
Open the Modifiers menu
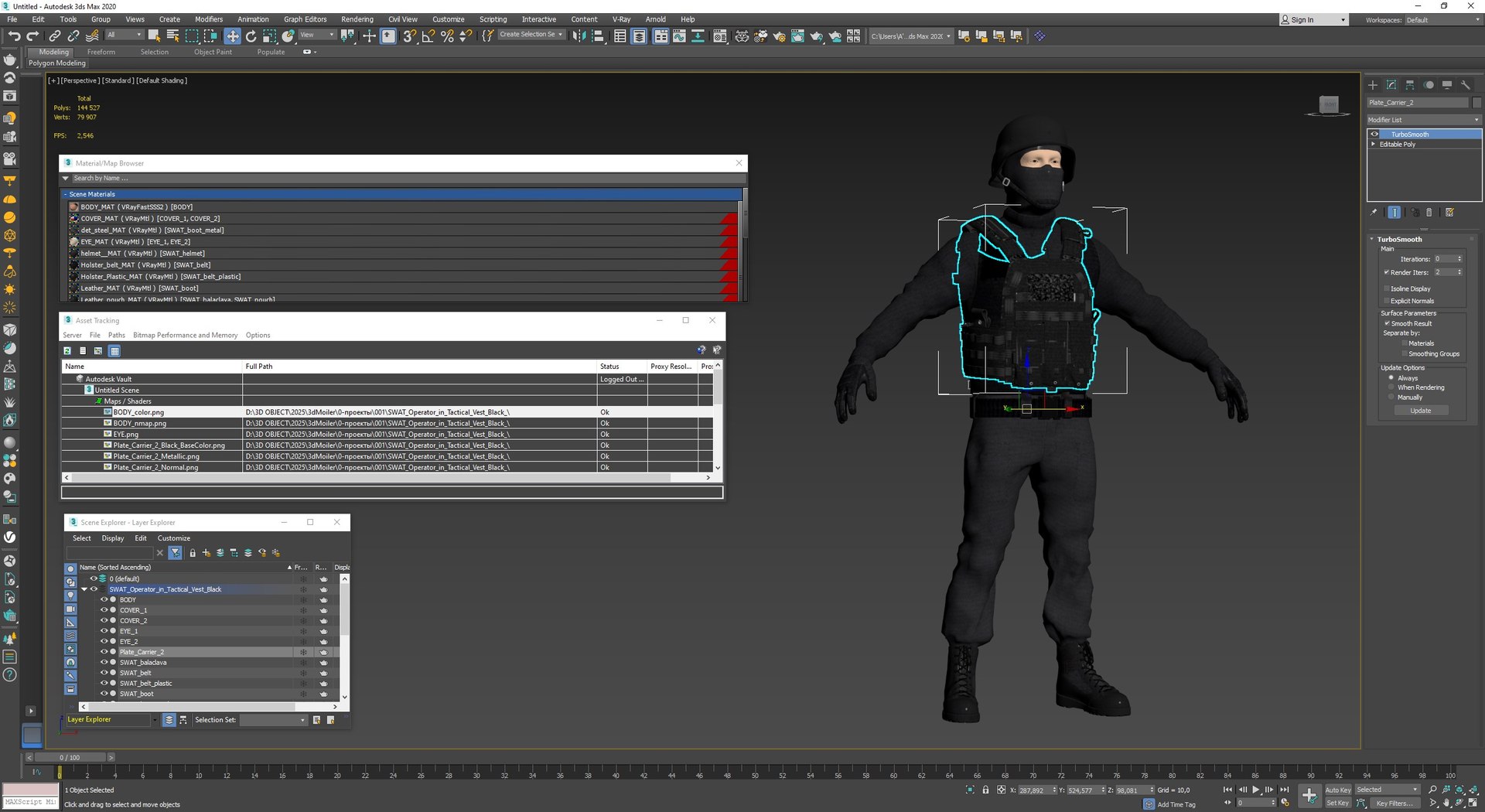(208, 19)
